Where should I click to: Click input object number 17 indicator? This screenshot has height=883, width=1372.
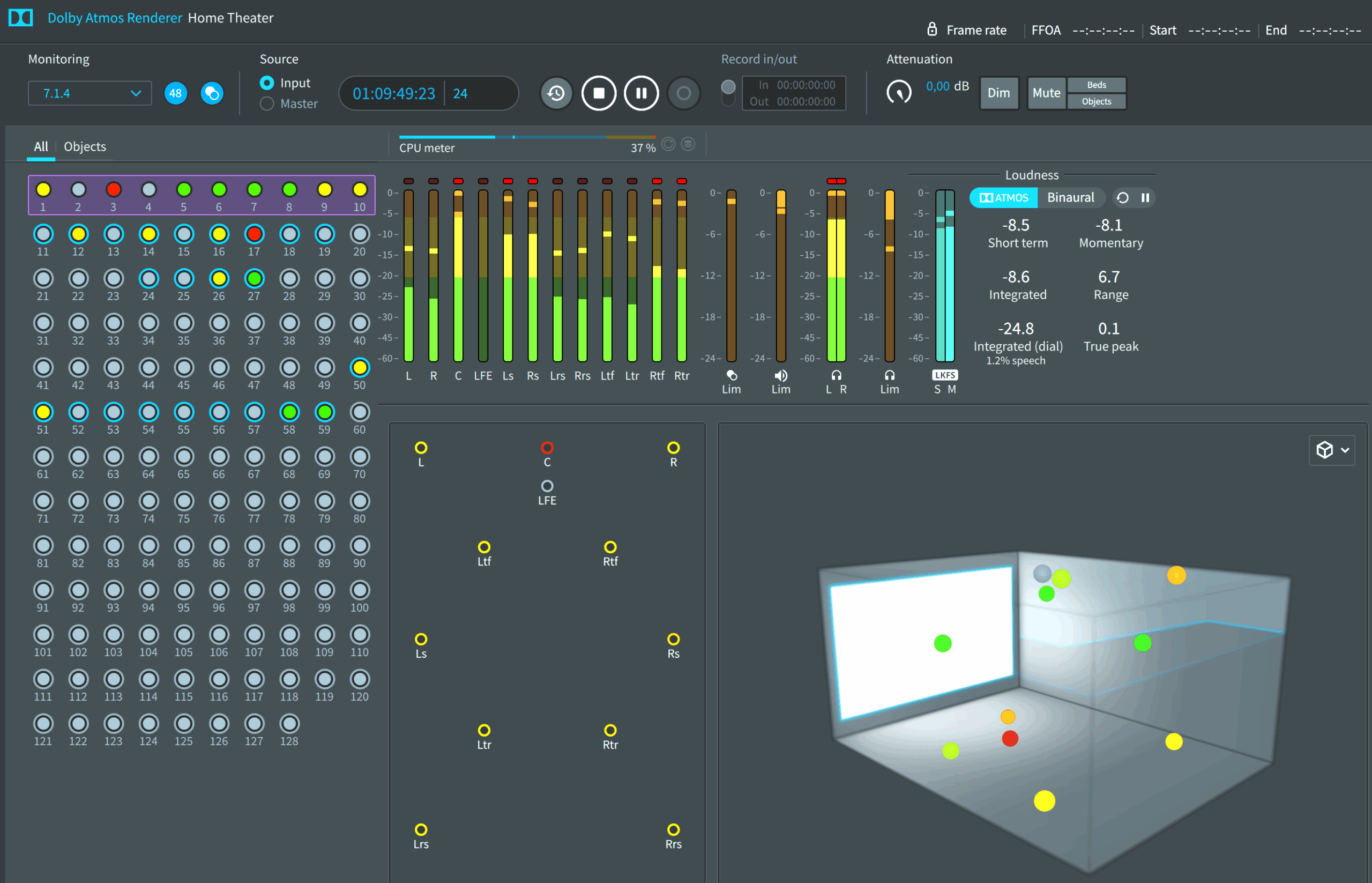254,234
